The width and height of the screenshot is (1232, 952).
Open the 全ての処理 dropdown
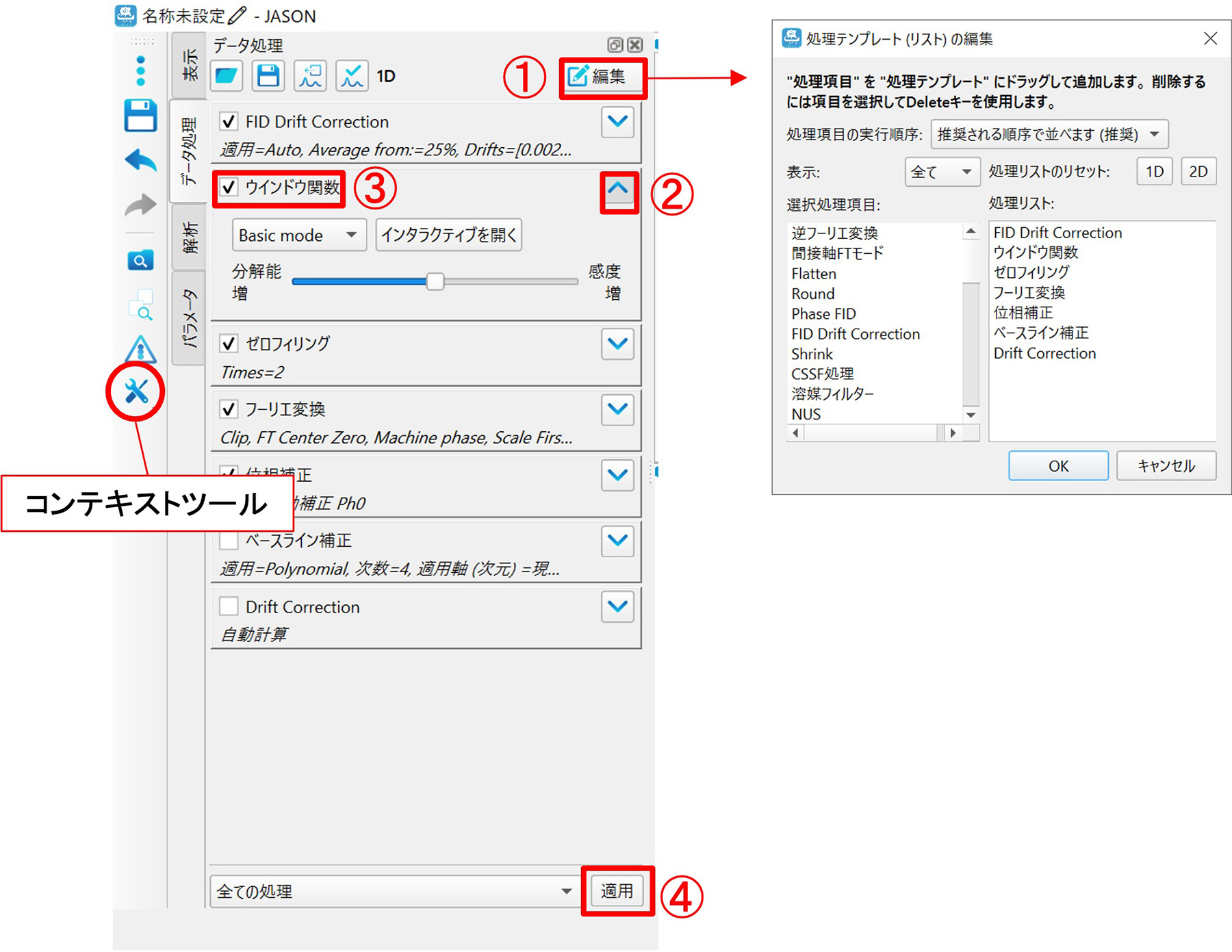[x=394, y=891]
